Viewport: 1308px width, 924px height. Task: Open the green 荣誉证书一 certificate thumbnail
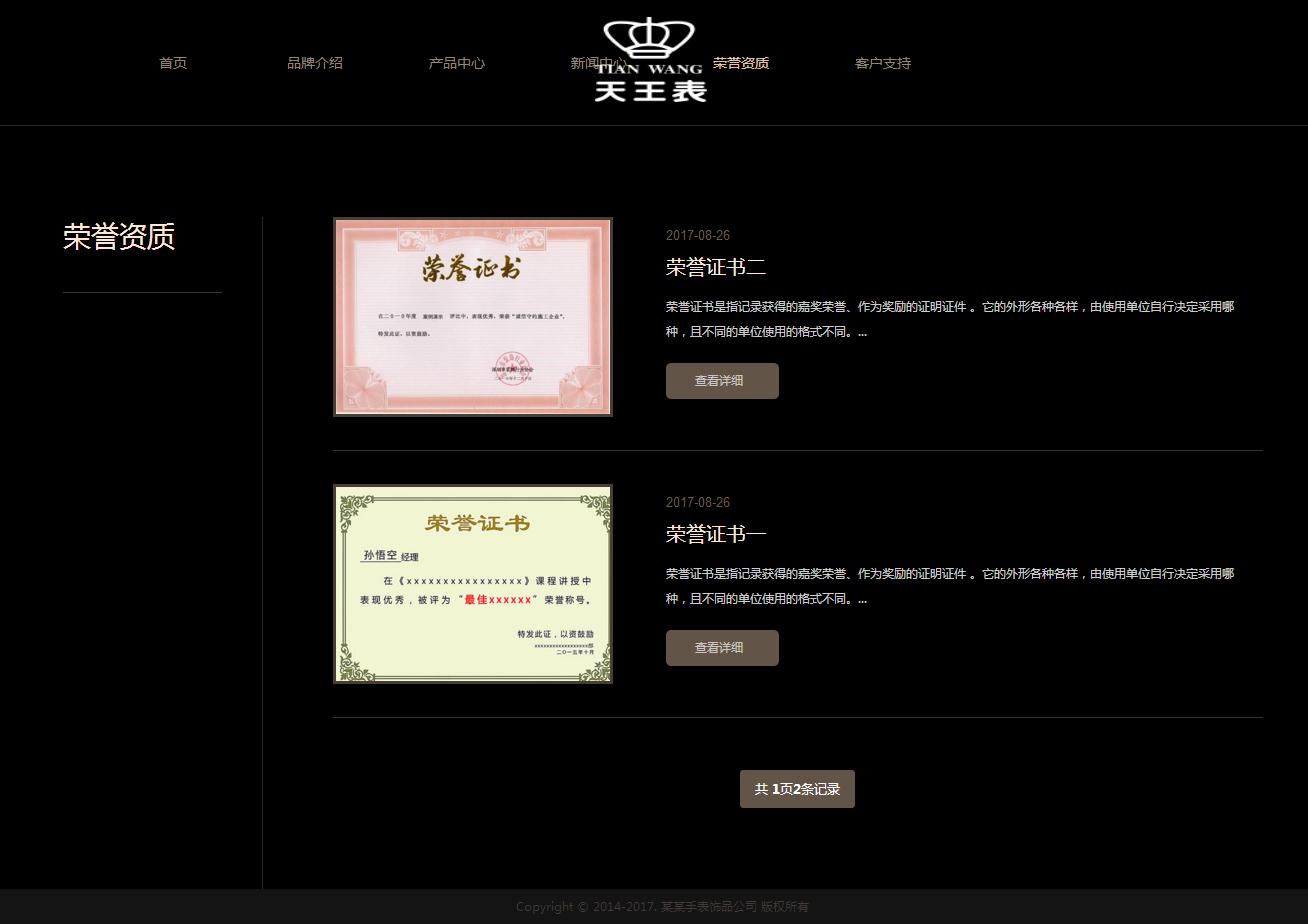click(473, 584)
